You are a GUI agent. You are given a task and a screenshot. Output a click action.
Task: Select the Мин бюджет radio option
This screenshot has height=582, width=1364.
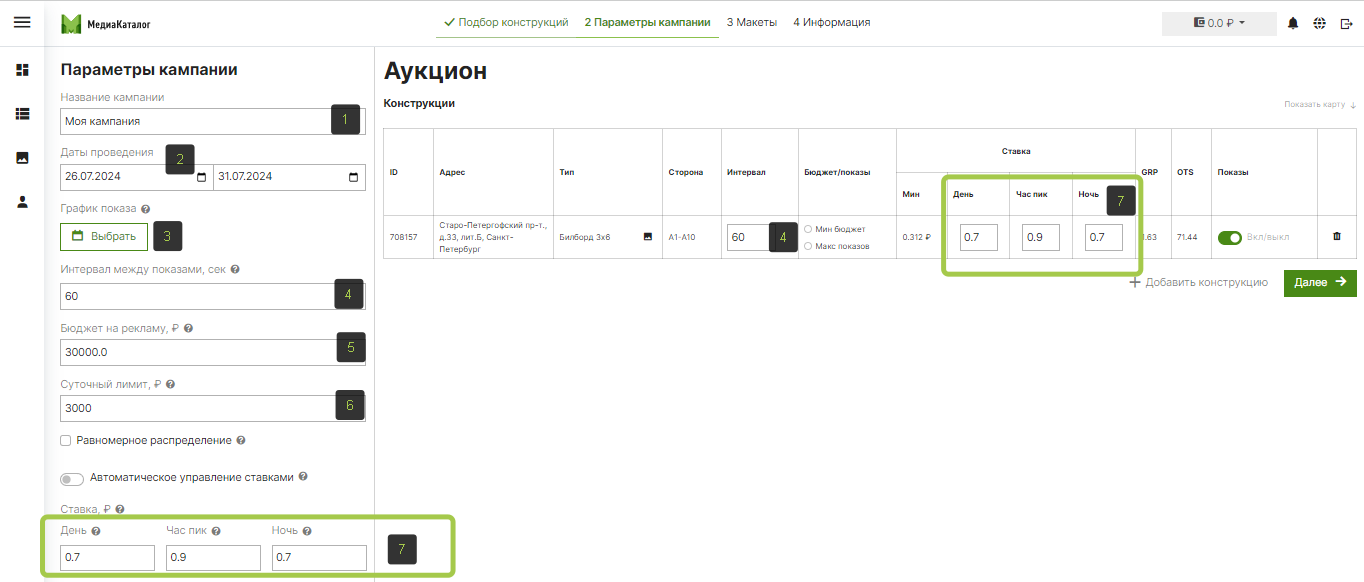click(x=808, y=229)
